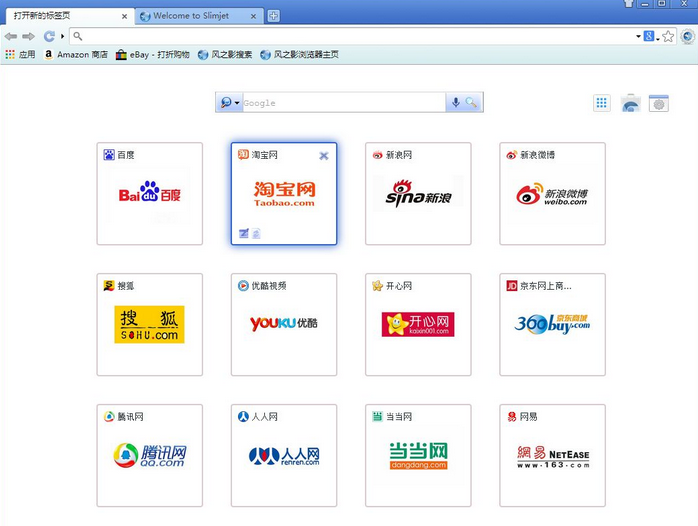Open 风之影搜索 bookmark
The image size is (698, 526).
(225, 55)
